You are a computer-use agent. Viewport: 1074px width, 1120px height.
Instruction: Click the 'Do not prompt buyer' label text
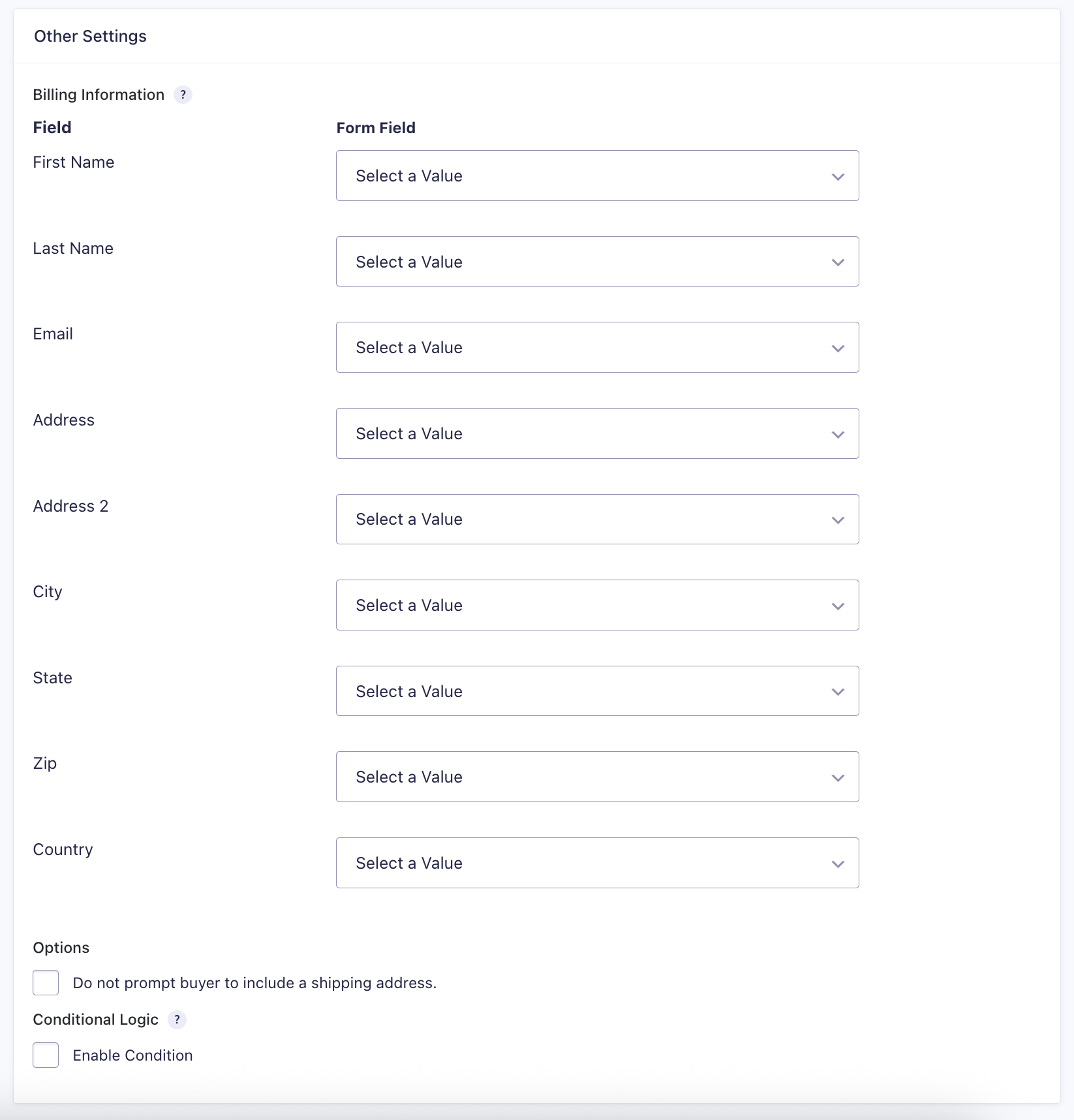(x=254, y=983)
